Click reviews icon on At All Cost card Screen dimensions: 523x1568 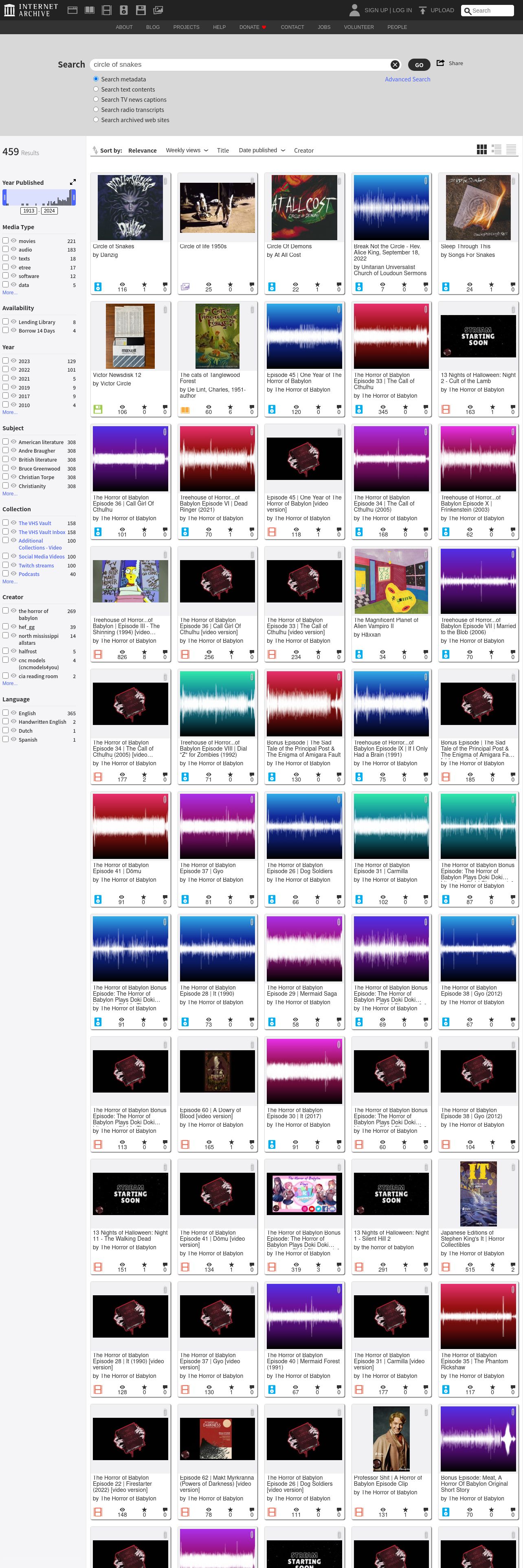coord(339,284)
